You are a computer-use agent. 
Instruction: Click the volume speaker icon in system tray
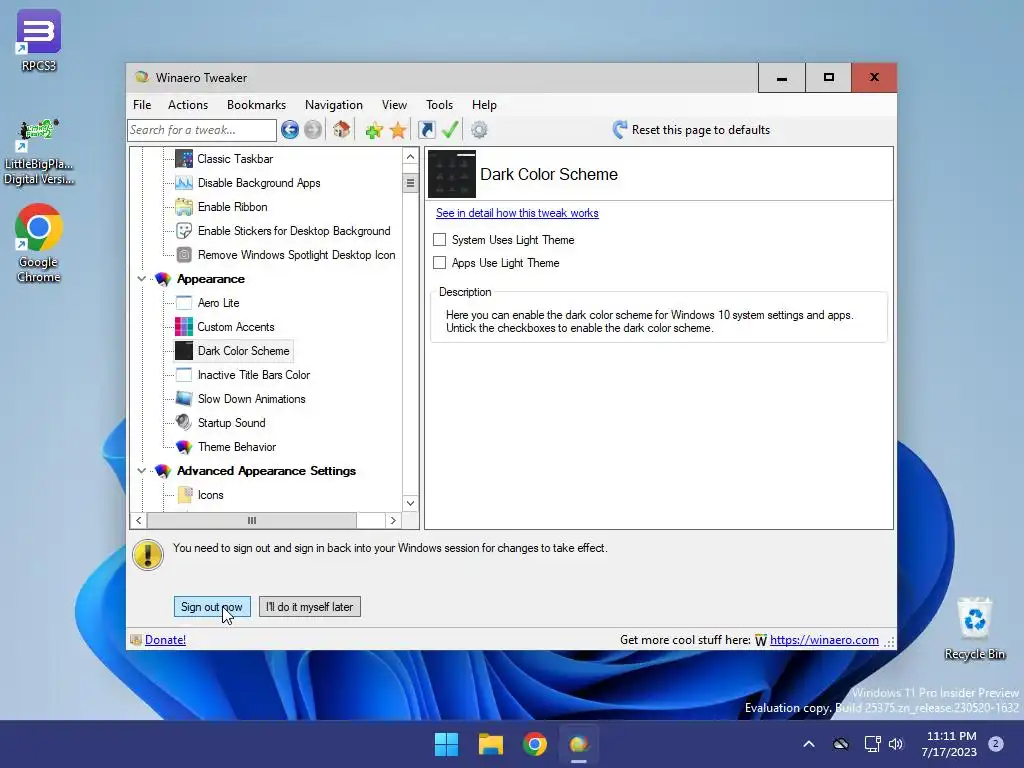pos(896,744)
